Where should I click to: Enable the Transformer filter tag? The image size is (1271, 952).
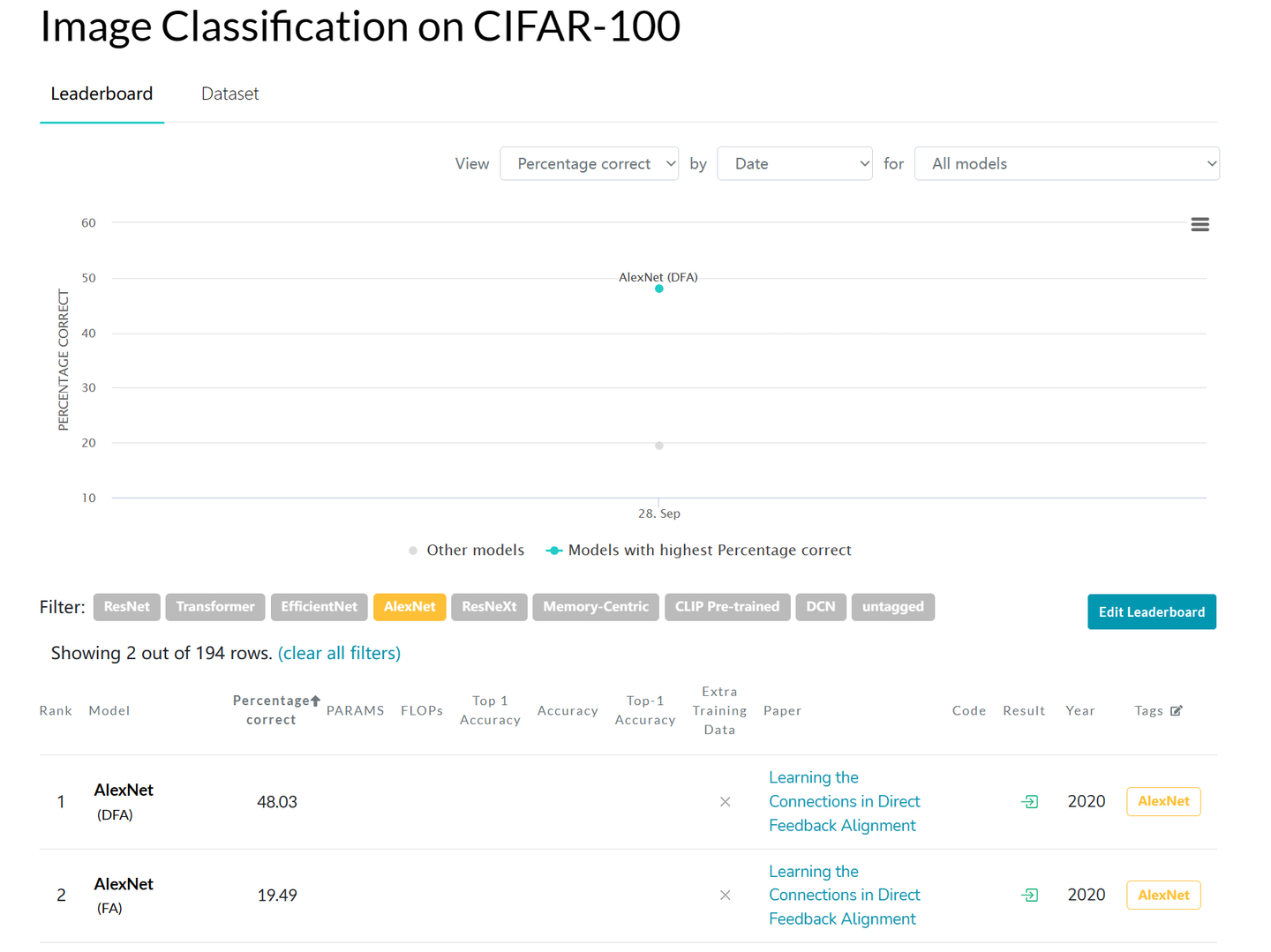click(x=215, y=607)
